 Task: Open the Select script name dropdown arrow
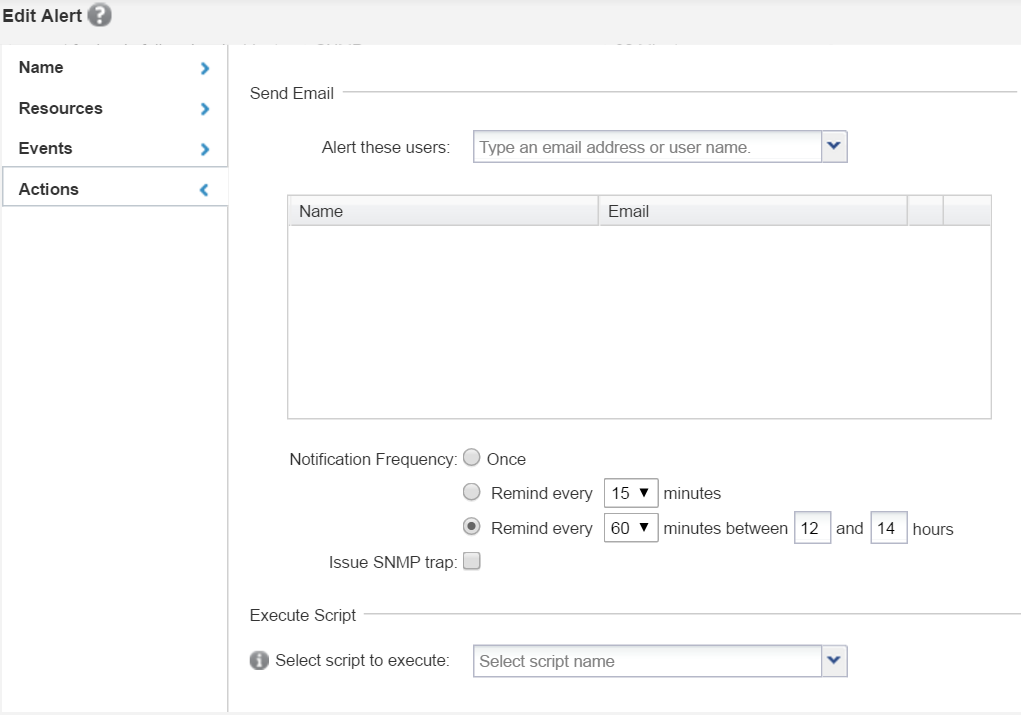click(834, 660)
